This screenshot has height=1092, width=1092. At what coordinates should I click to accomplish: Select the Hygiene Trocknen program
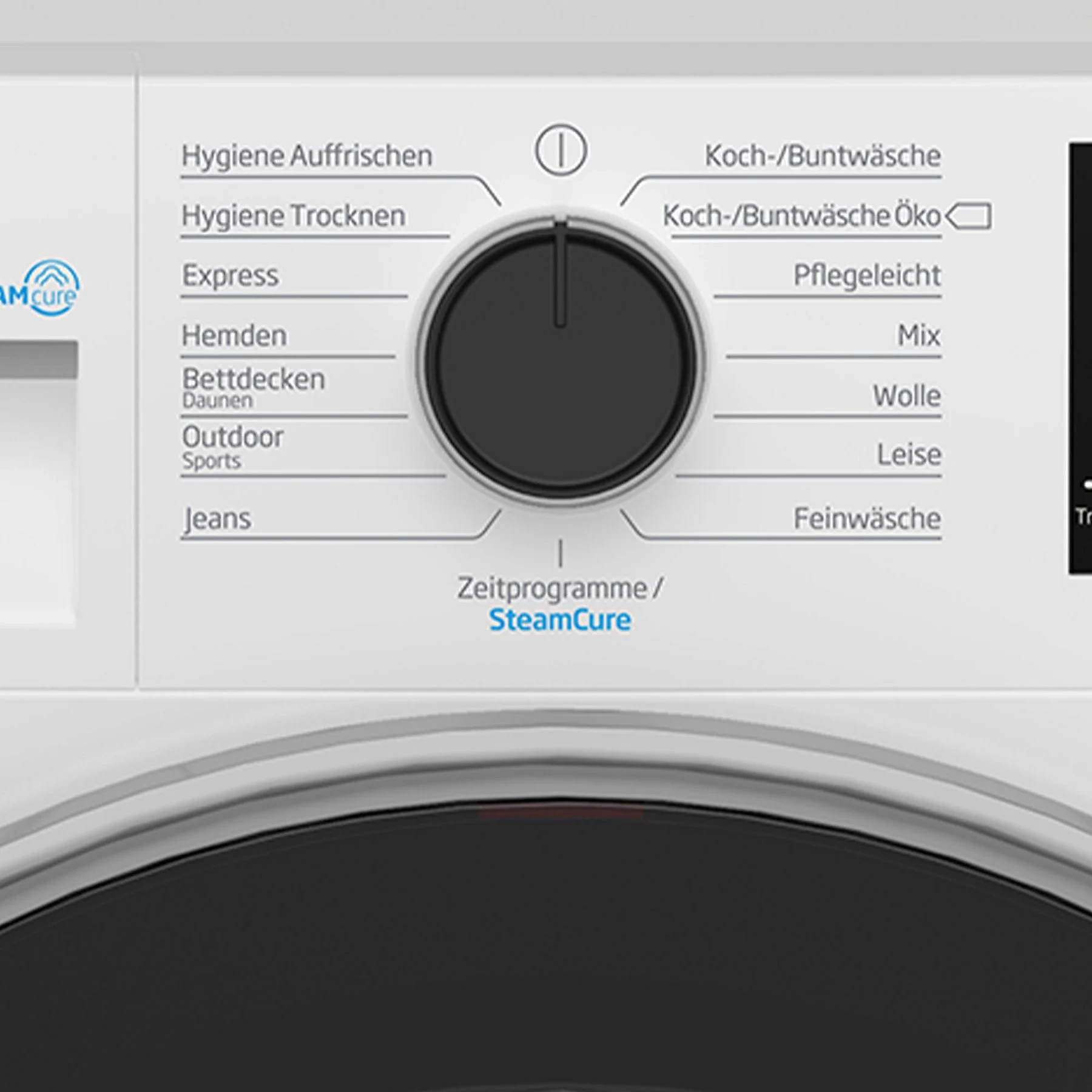294,216
